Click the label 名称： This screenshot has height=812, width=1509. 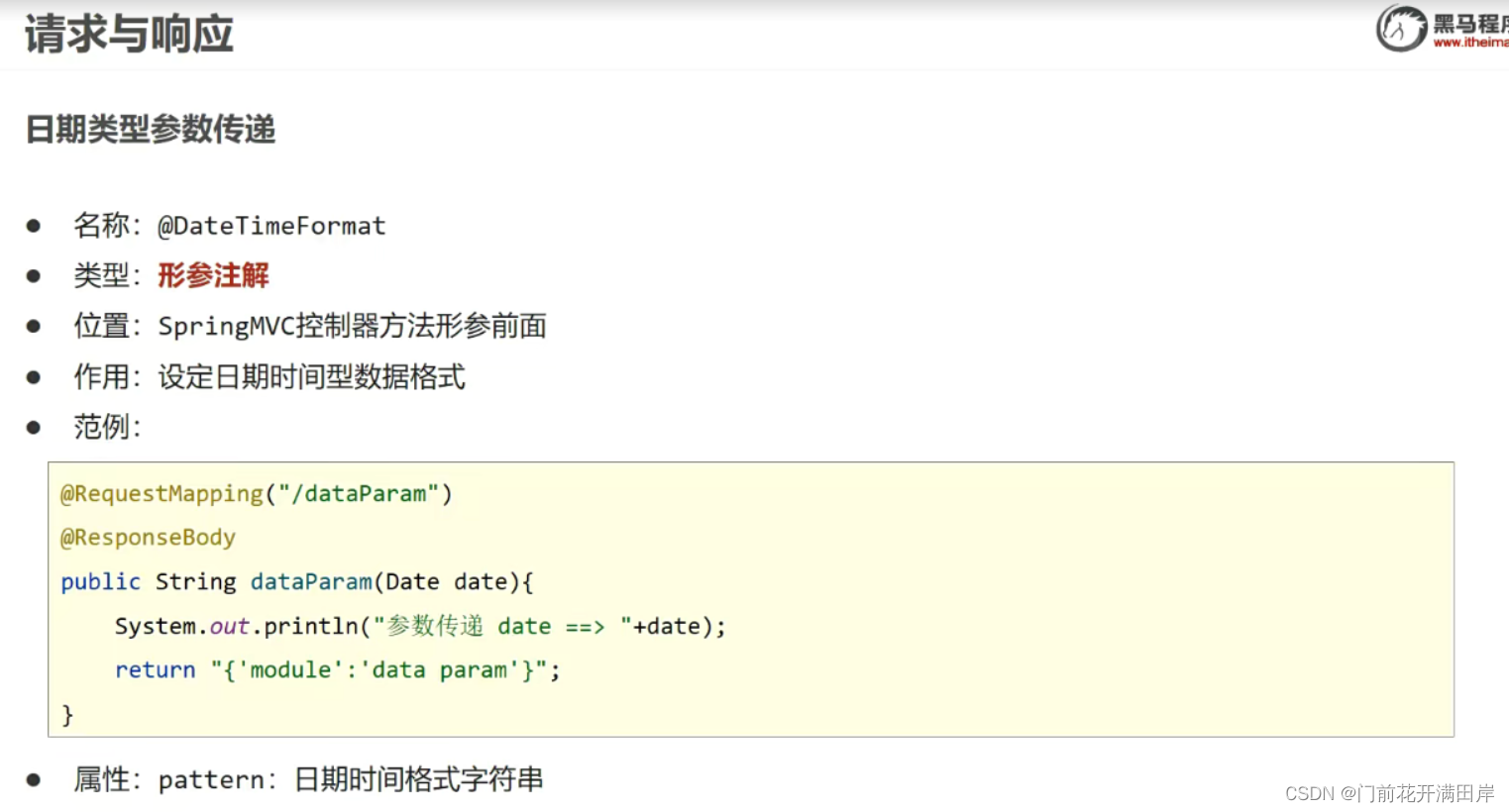tap(108, 226)
